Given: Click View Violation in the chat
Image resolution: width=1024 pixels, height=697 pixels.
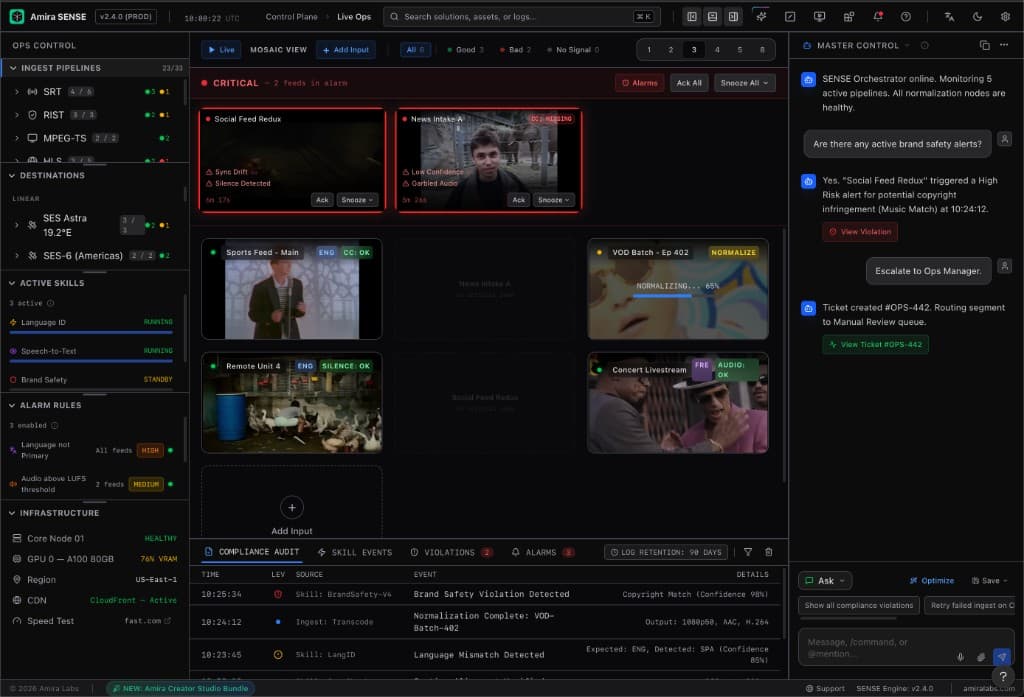Looking at the screenshot, I should pos(859,231).
